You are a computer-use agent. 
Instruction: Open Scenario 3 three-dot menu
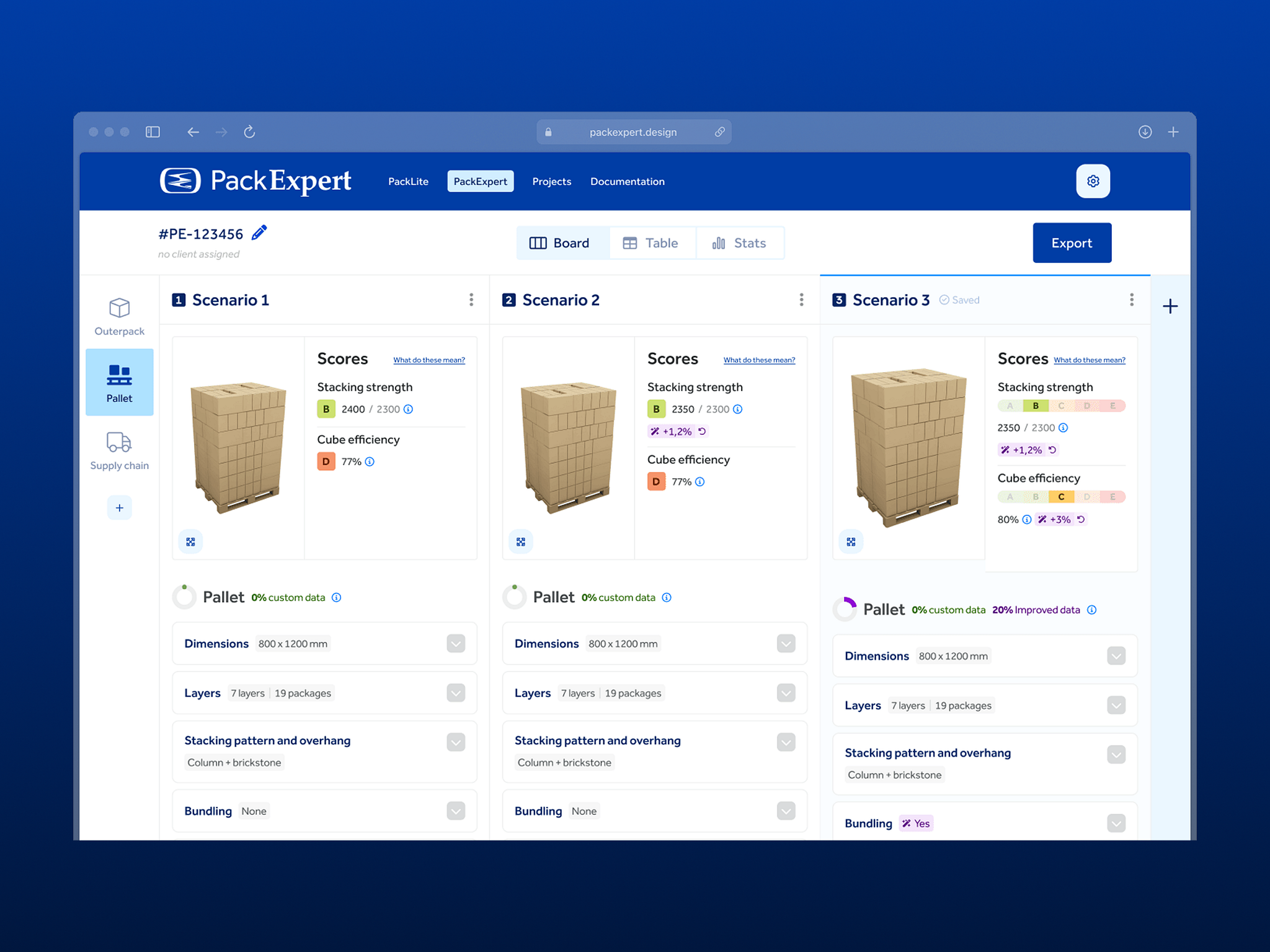click(x=1132, y=300)
